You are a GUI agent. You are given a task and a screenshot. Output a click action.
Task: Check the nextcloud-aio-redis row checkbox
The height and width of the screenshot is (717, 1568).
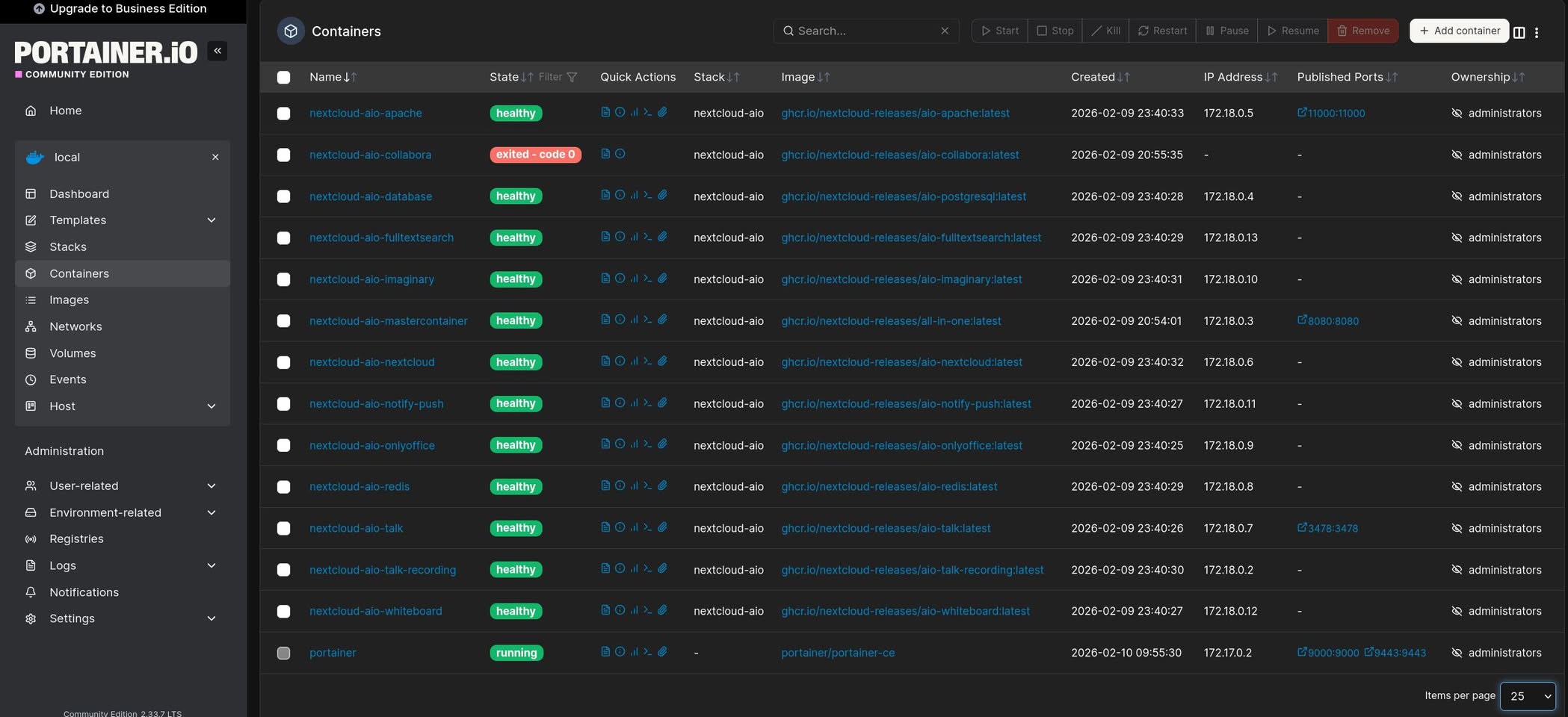coord(283,487)
